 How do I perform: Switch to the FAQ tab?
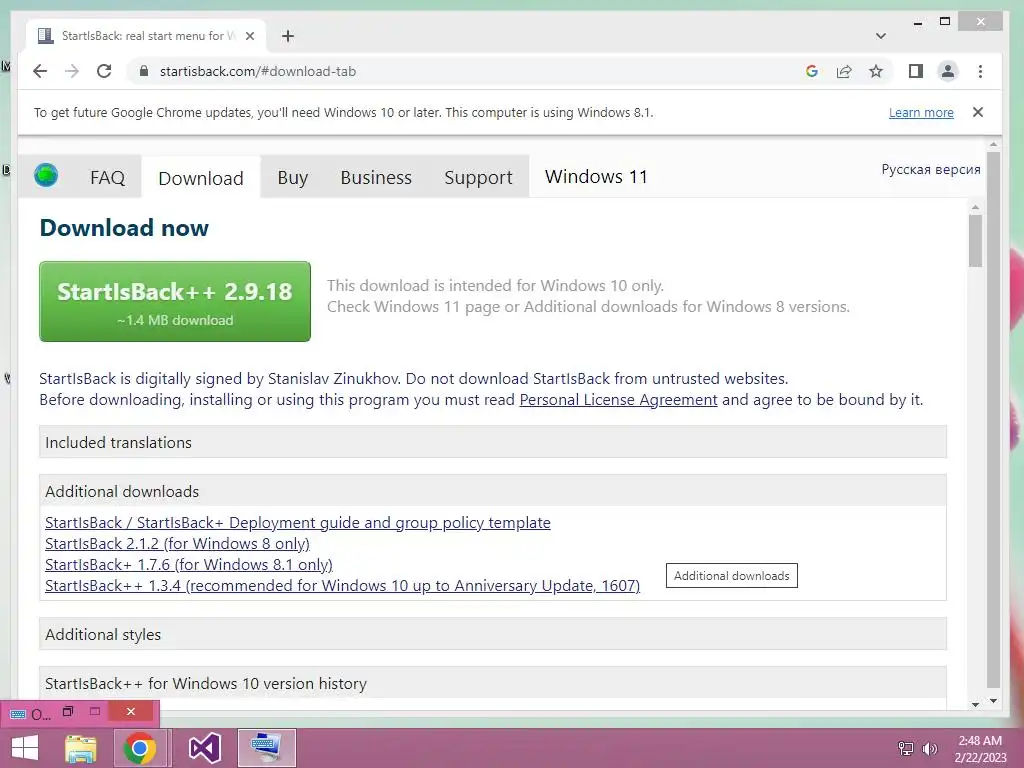pyautogui.click(x=107, y=178)
